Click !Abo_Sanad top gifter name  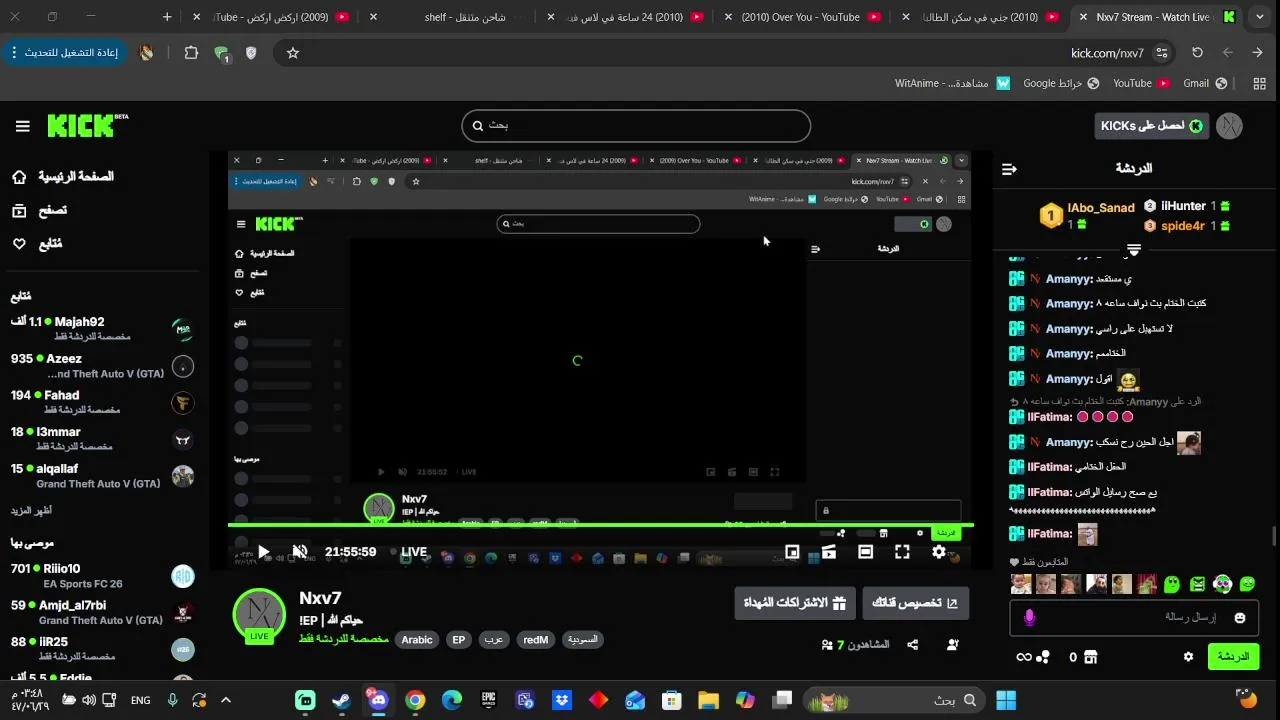point(1101,208)
